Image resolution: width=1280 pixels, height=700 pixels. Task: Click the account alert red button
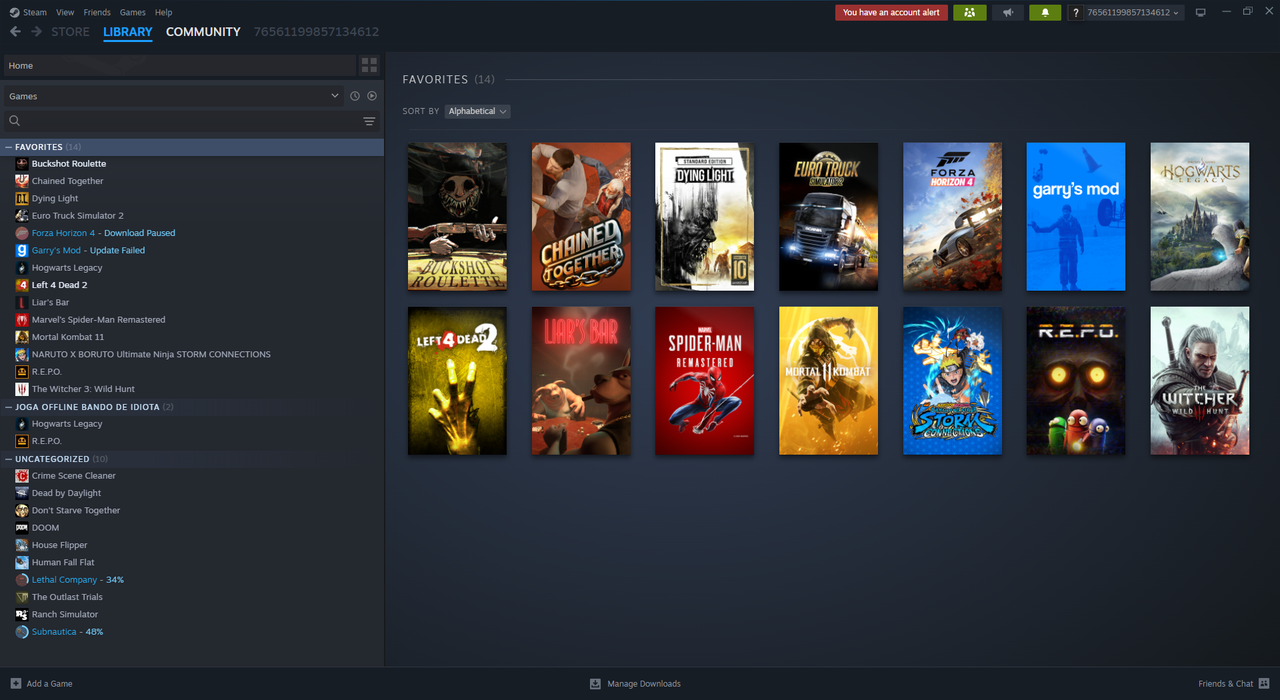tap(892, 12)
